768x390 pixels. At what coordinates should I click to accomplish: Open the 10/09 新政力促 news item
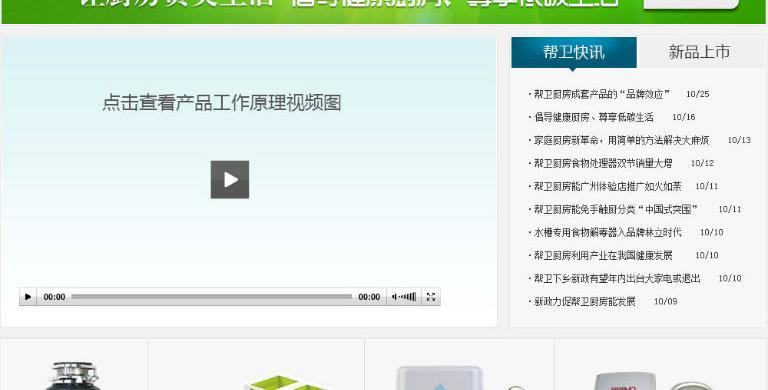click(584, 301)
